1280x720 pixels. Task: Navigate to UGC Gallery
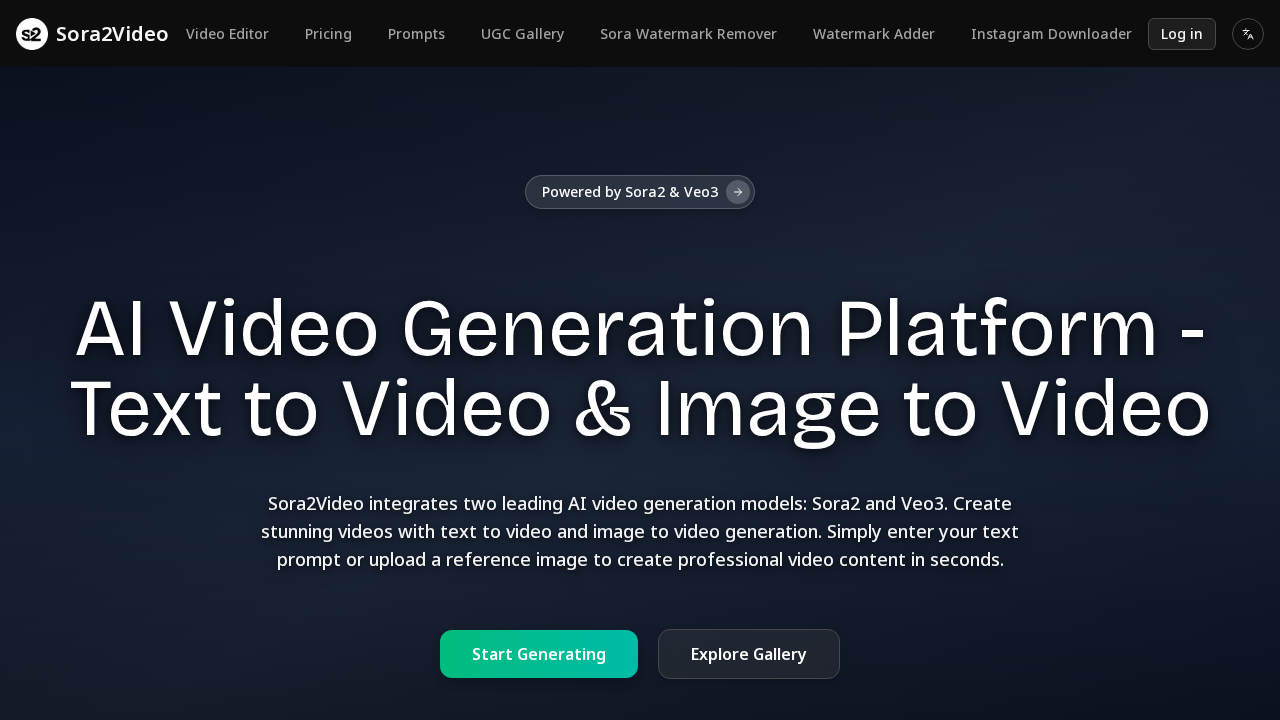(x=522, y=34)
